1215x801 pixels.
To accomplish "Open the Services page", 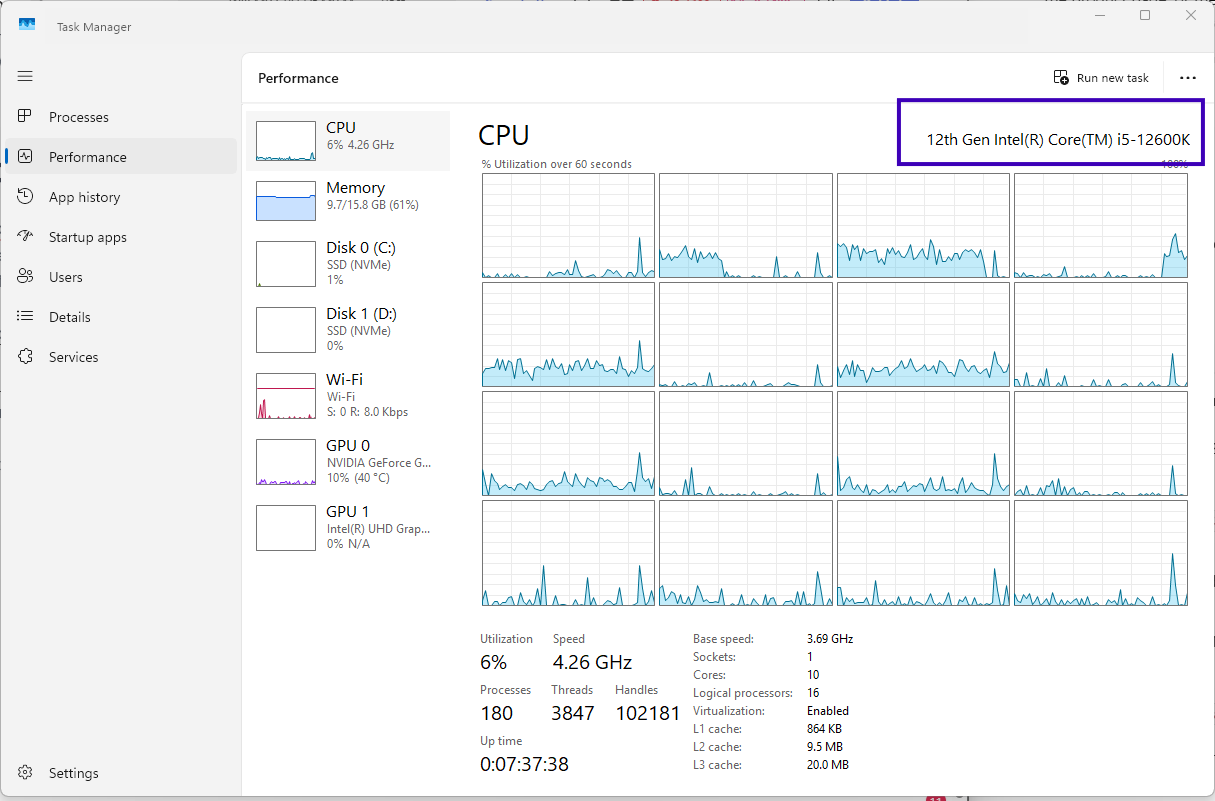I will pyautogui.click(x=120, y=357).
